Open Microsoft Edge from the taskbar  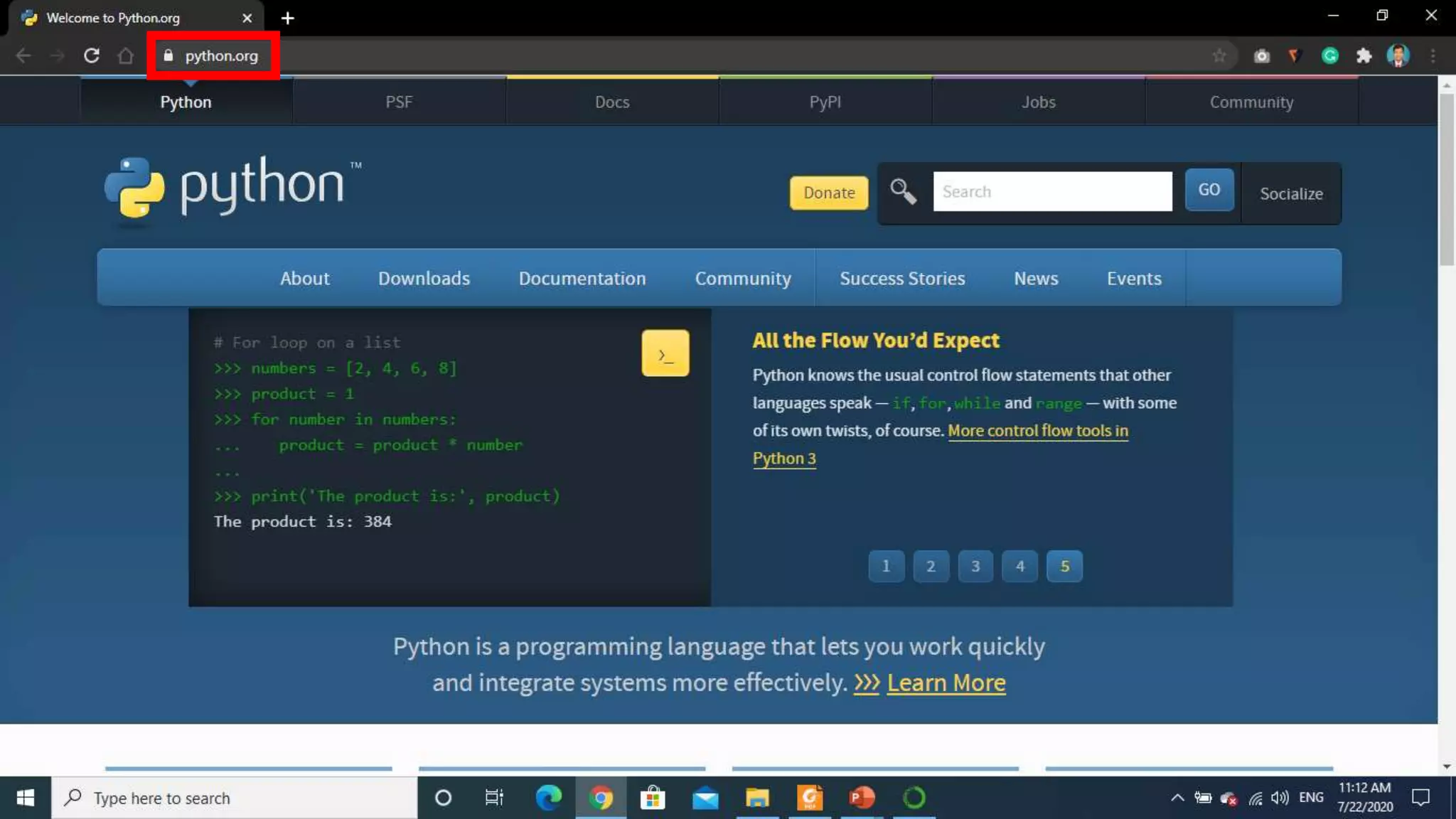pyautogui.click(x=548, y=798)
